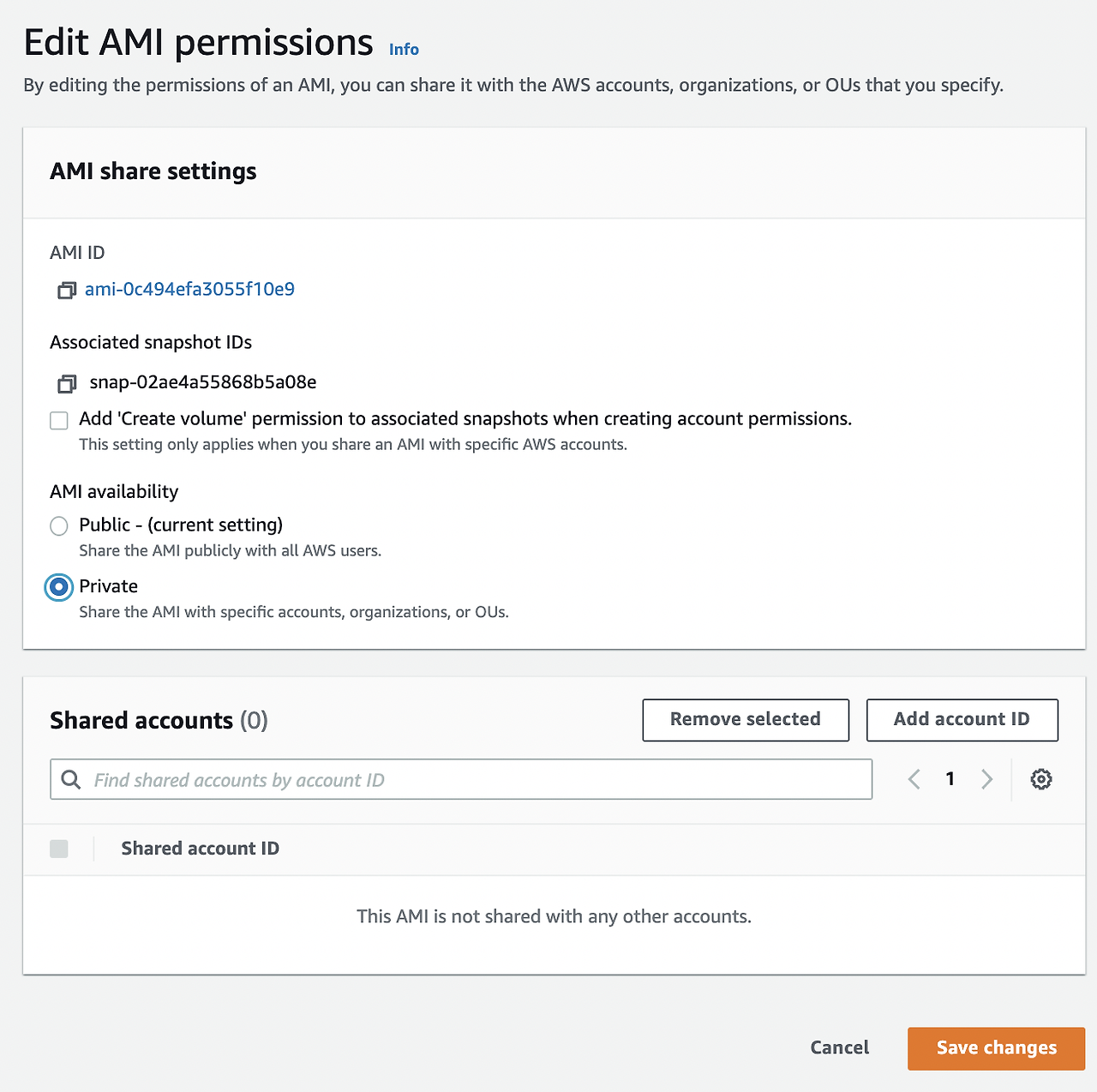The image size is (1097, 1092).
Task: Click page number 1 in pagination
Action: coord(950,779)
